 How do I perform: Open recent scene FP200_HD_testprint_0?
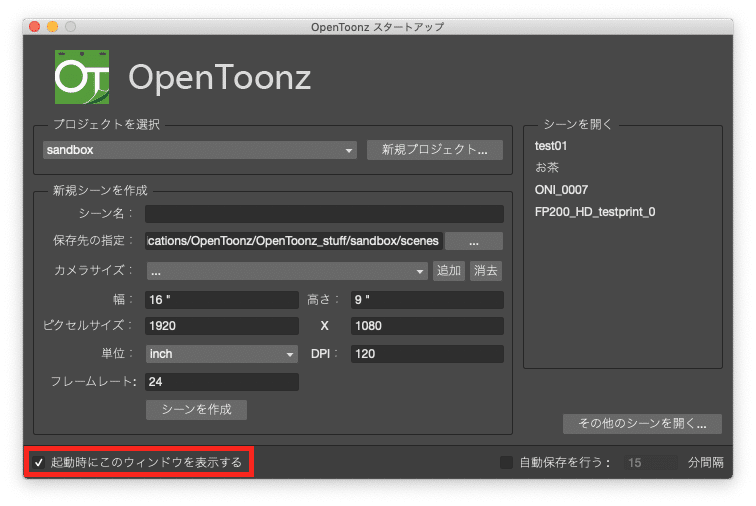[x=595, y=212]
